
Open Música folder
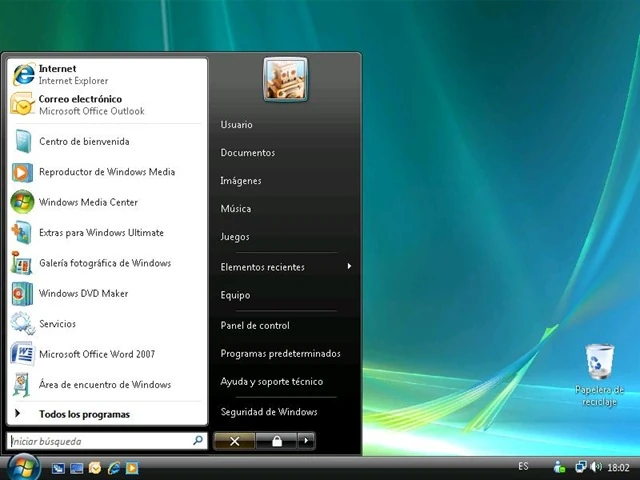coord(236,209)
